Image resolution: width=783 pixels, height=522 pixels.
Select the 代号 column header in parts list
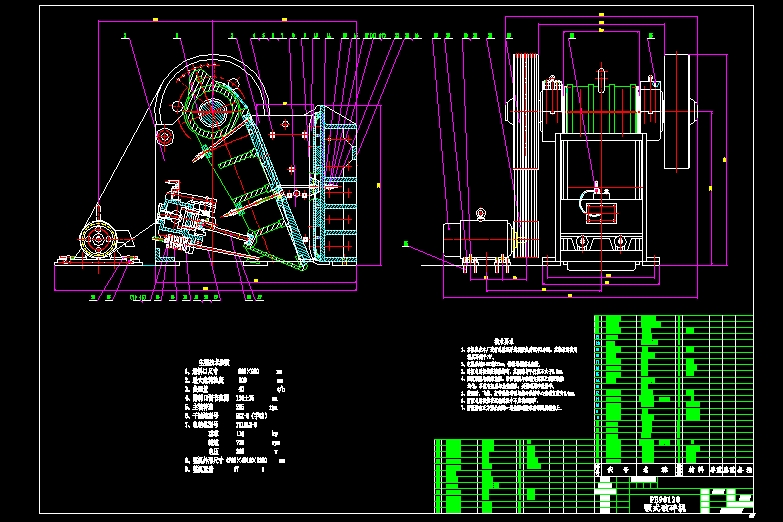click(x=617, y=470)
